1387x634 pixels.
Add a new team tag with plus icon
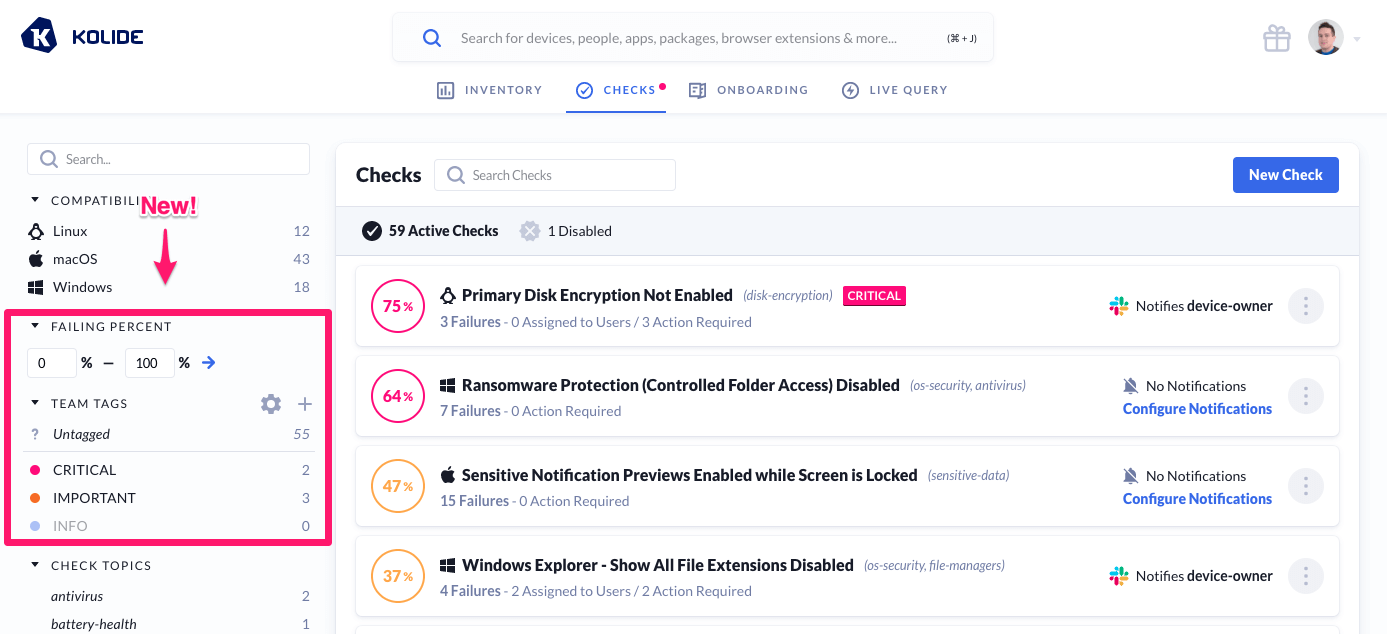tap(305, 404)
